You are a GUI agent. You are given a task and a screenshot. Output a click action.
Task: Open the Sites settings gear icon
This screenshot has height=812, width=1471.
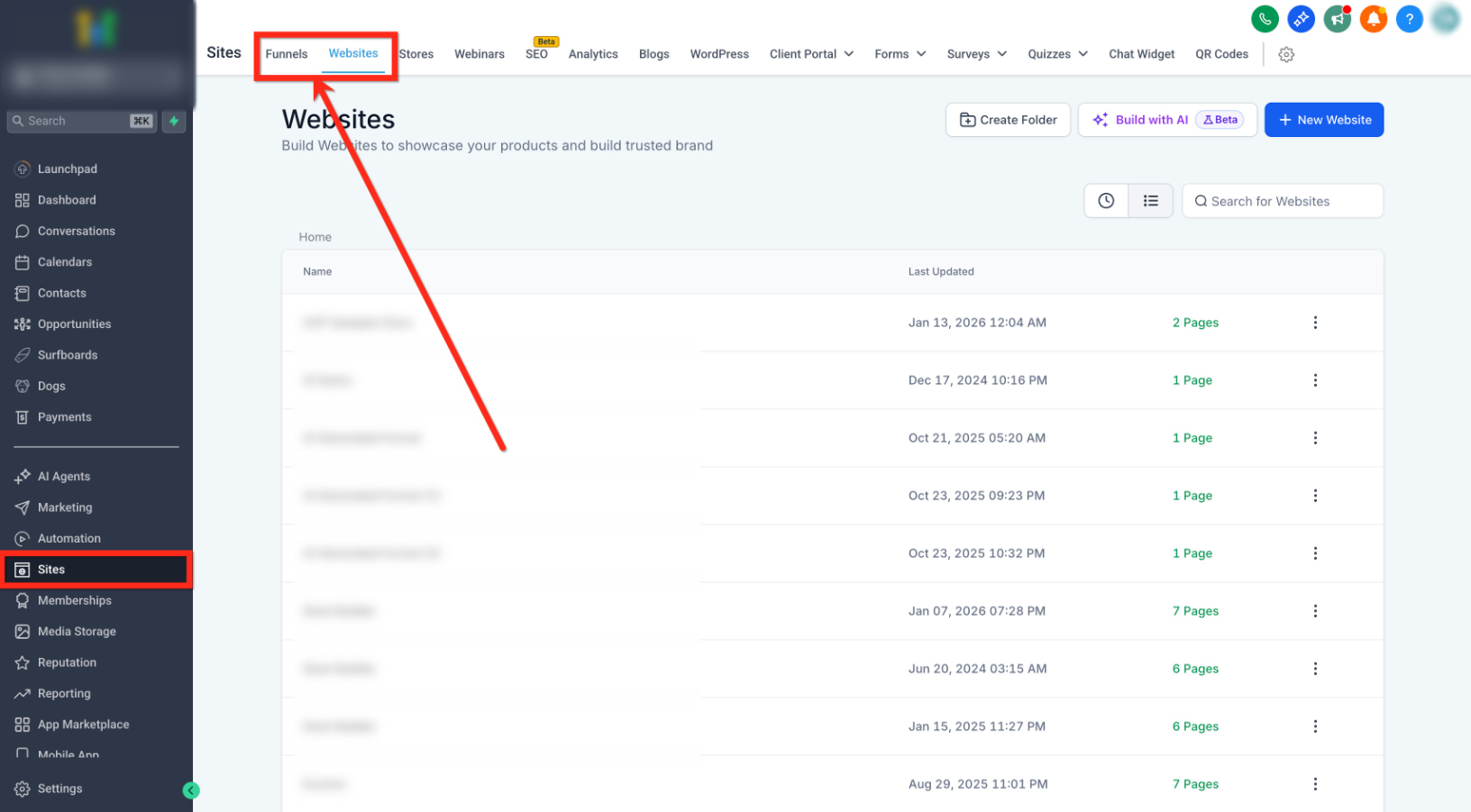pos(1286,54)
